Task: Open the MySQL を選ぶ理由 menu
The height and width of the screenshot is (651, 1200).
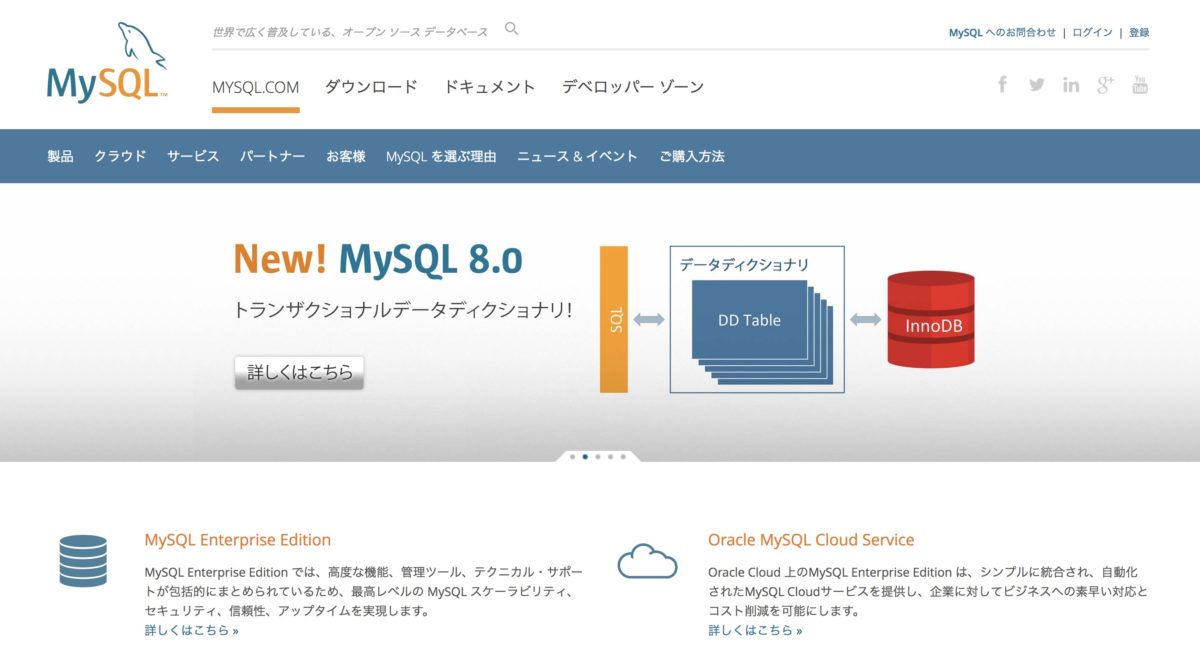Action: click(441, 156)
